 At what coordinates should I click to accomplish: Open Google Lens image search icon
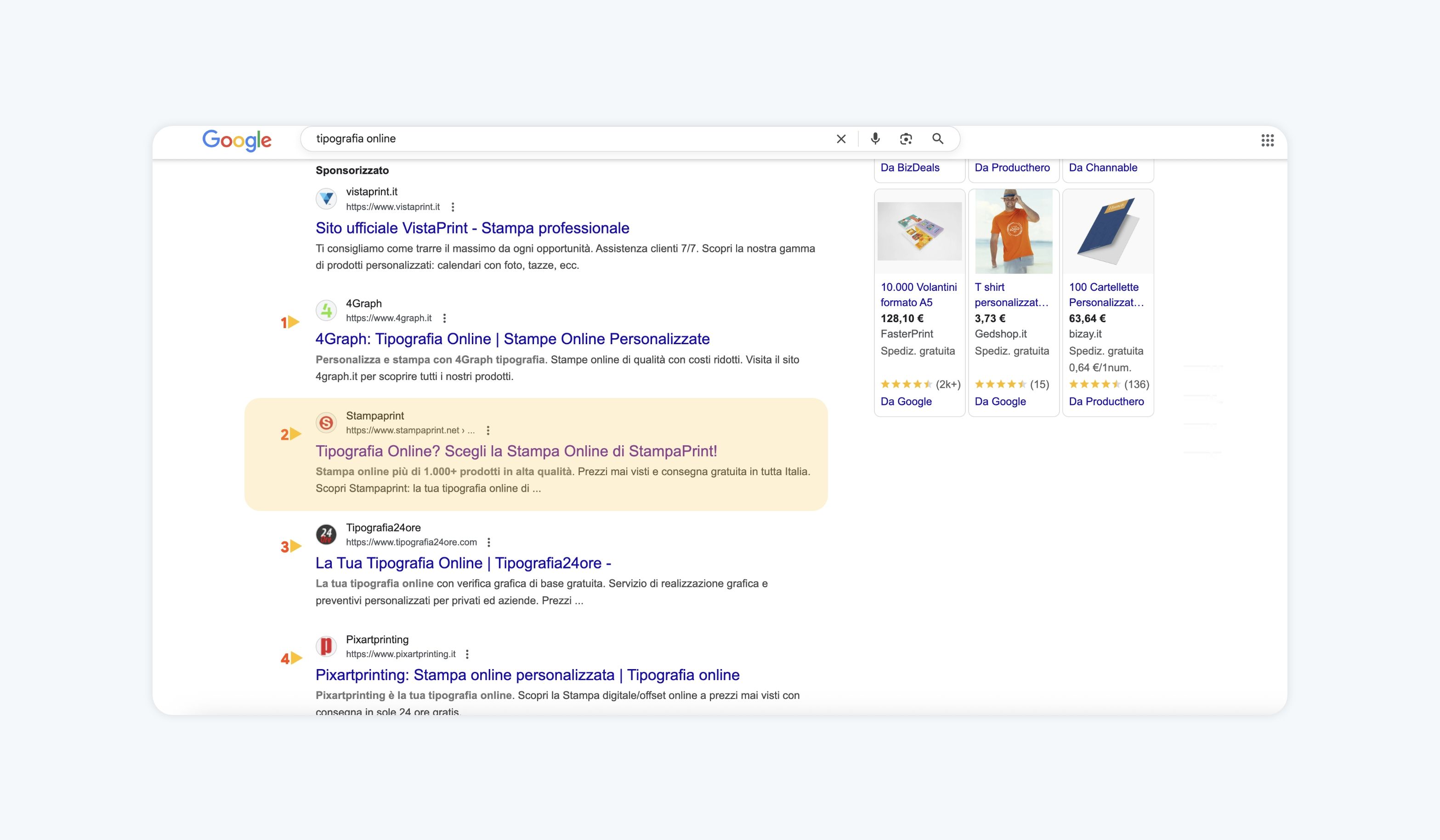(x=906, y=139)
